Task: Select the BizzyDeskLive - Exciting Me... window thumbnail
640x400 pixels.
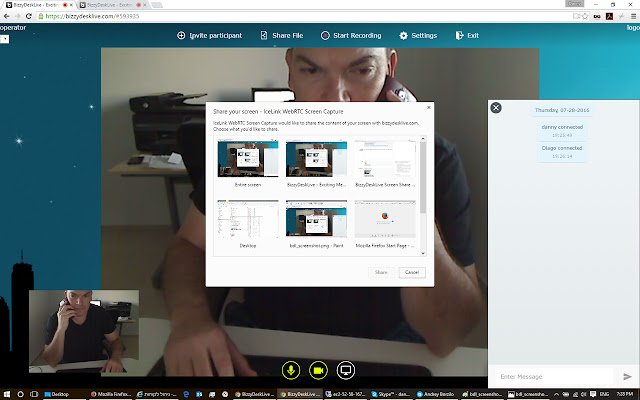Action: (316, 159)
